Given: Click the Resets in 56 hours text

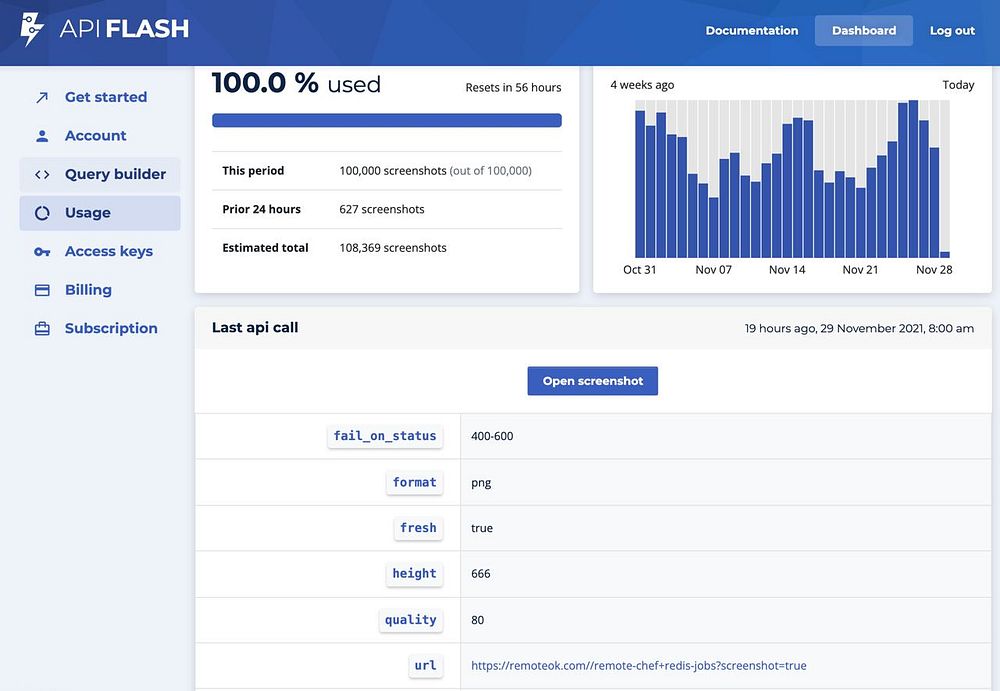Looking at the screenshot, I should tap(513, 87).
